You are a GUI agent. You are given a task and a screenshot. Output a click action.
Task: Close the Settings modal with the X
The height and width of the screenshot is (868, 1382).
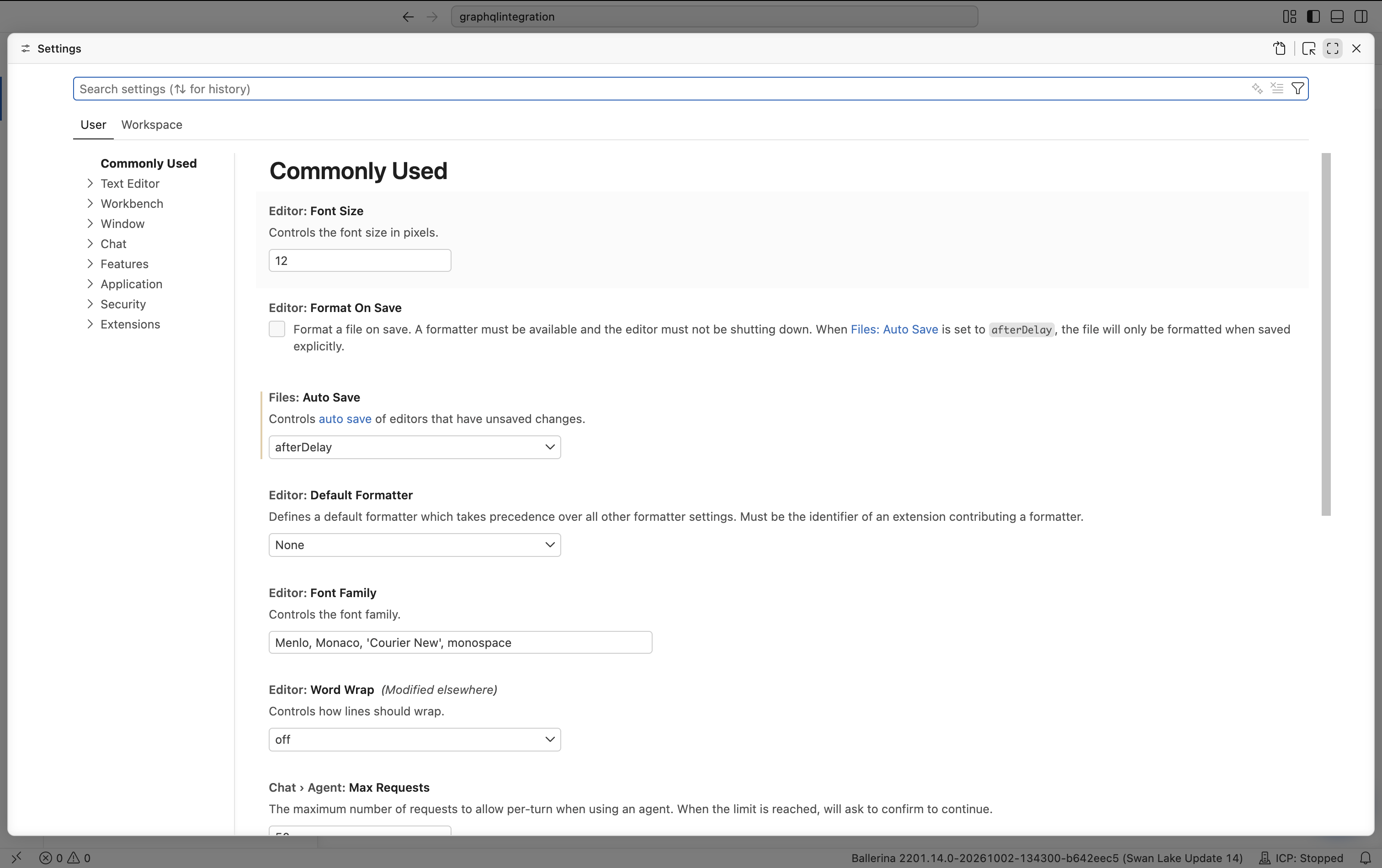click(x=1356, y=49)
